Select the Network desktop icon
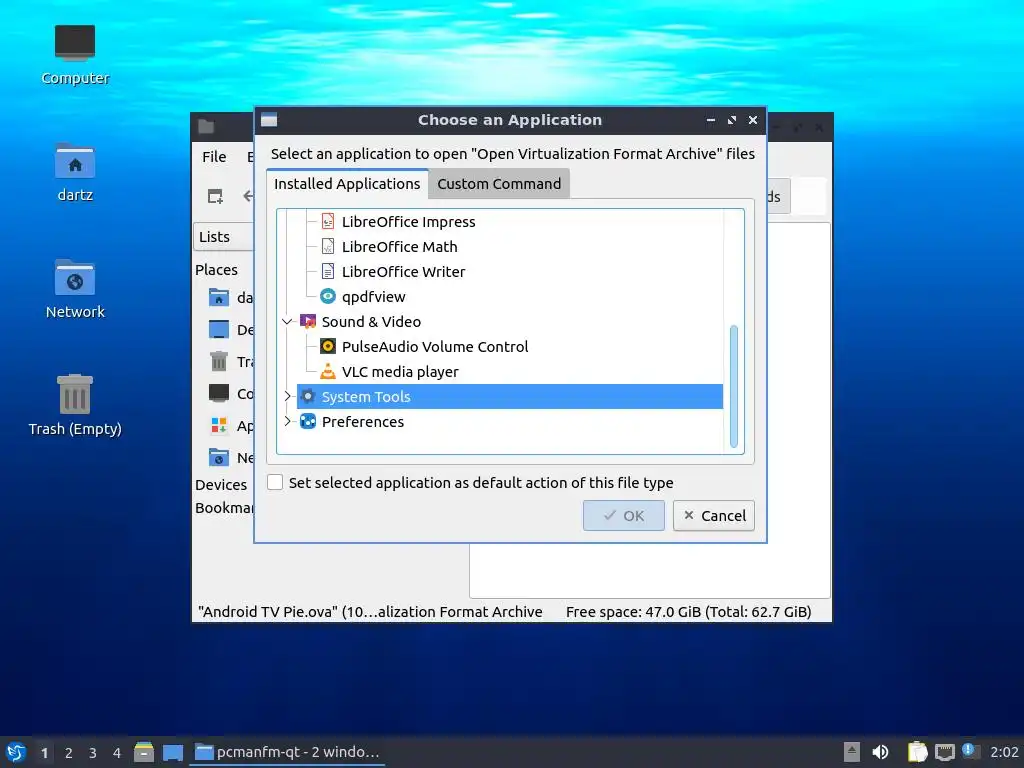1024x768 pixels. click(74, 289)
